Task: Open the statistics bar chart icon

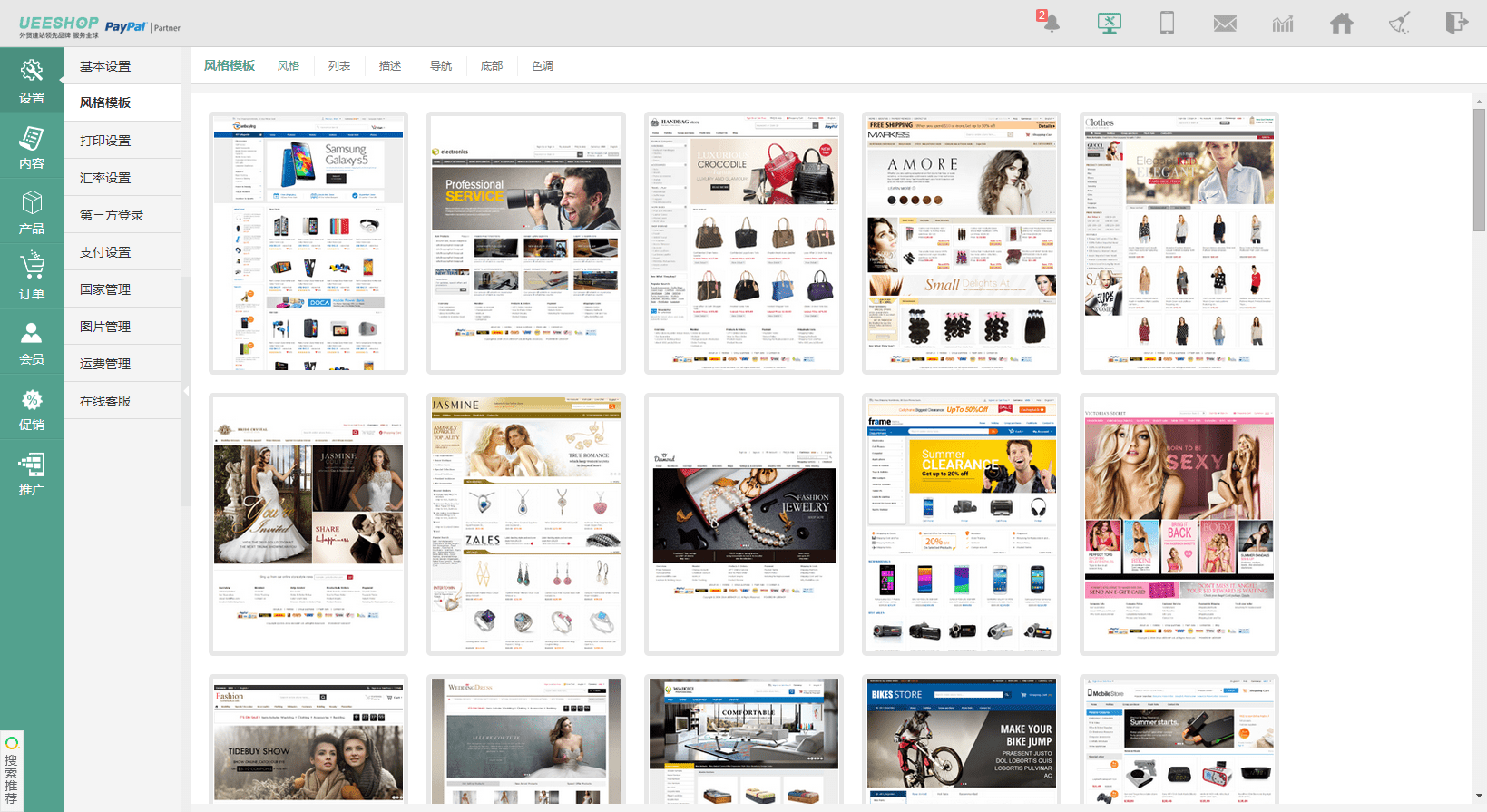Action: click(x=1283, y=24)
